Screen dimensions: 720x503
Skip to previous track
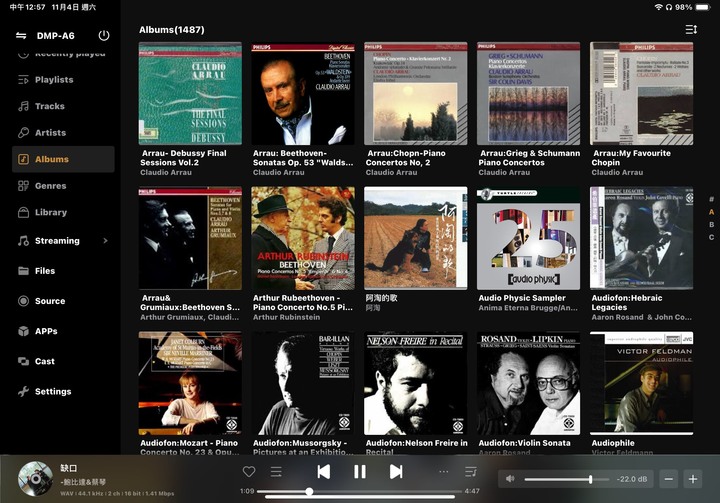(x=324, y=472)
